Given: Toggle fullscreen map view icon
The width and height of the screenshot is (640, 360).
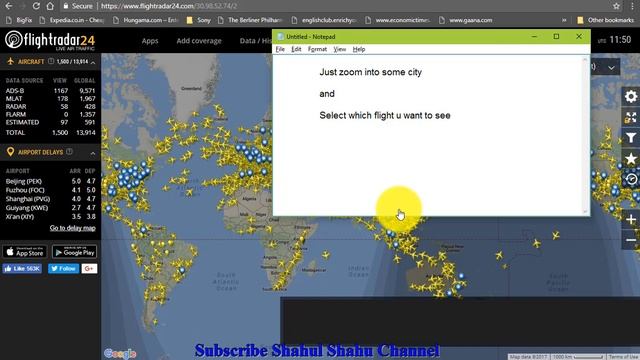Looking at the screenshot, I should pyautogui.click(x=631, y=118).
